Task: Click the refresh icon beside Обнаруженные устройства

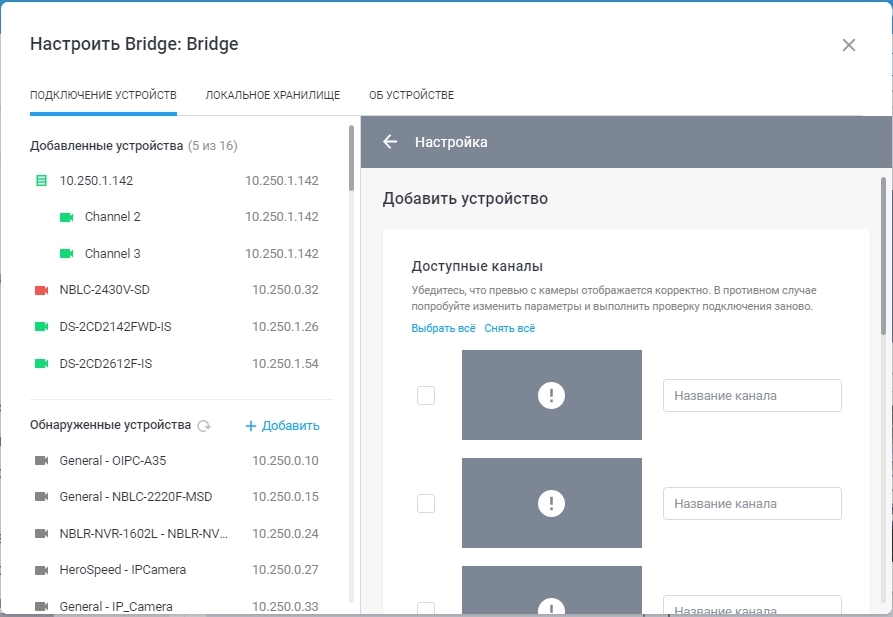Action: click(204, 426)
